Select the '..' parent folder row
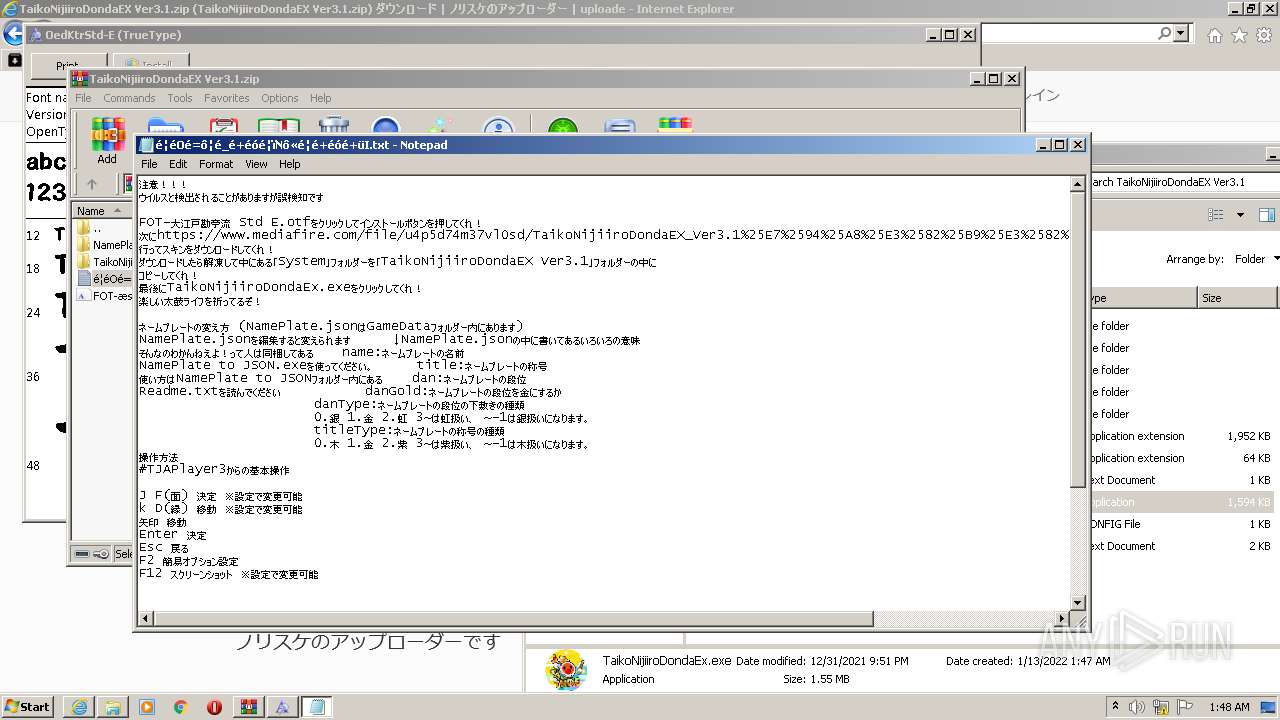 pos(104,228)
